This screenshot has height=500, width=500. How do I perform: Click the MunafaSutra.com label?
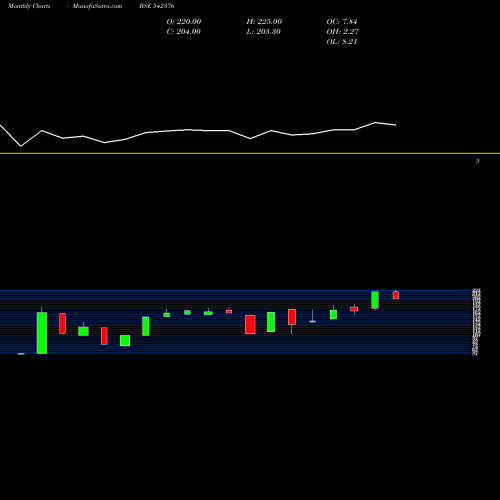(x=97, y=6)
